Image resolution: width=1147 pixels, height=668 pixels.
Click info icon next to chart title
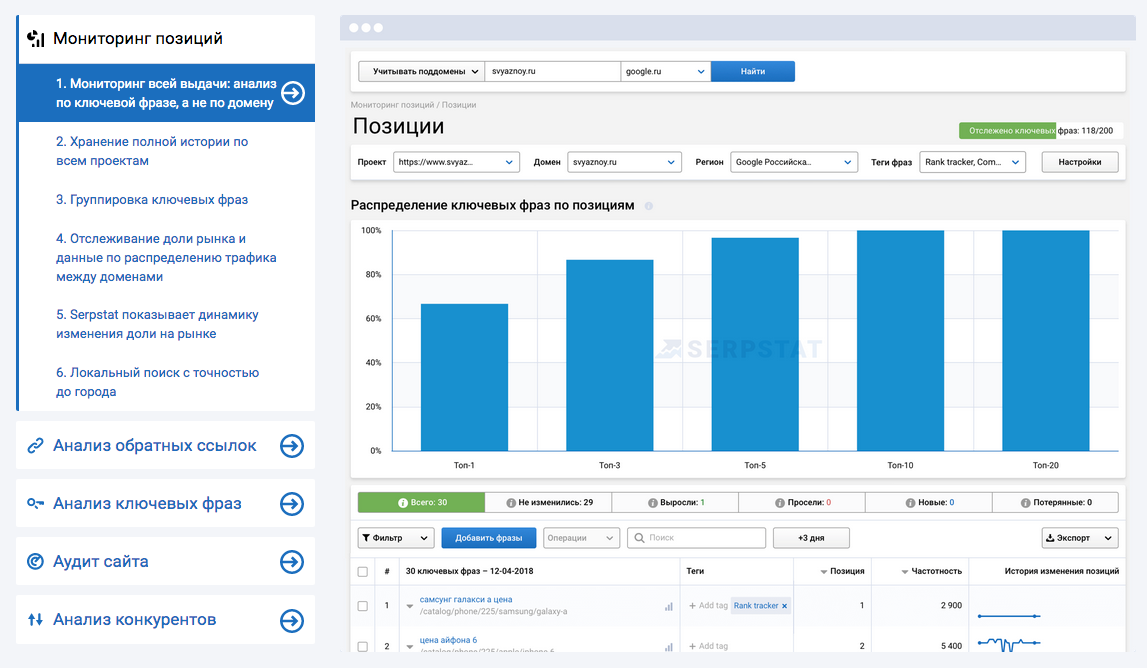[x=649, y=206]
